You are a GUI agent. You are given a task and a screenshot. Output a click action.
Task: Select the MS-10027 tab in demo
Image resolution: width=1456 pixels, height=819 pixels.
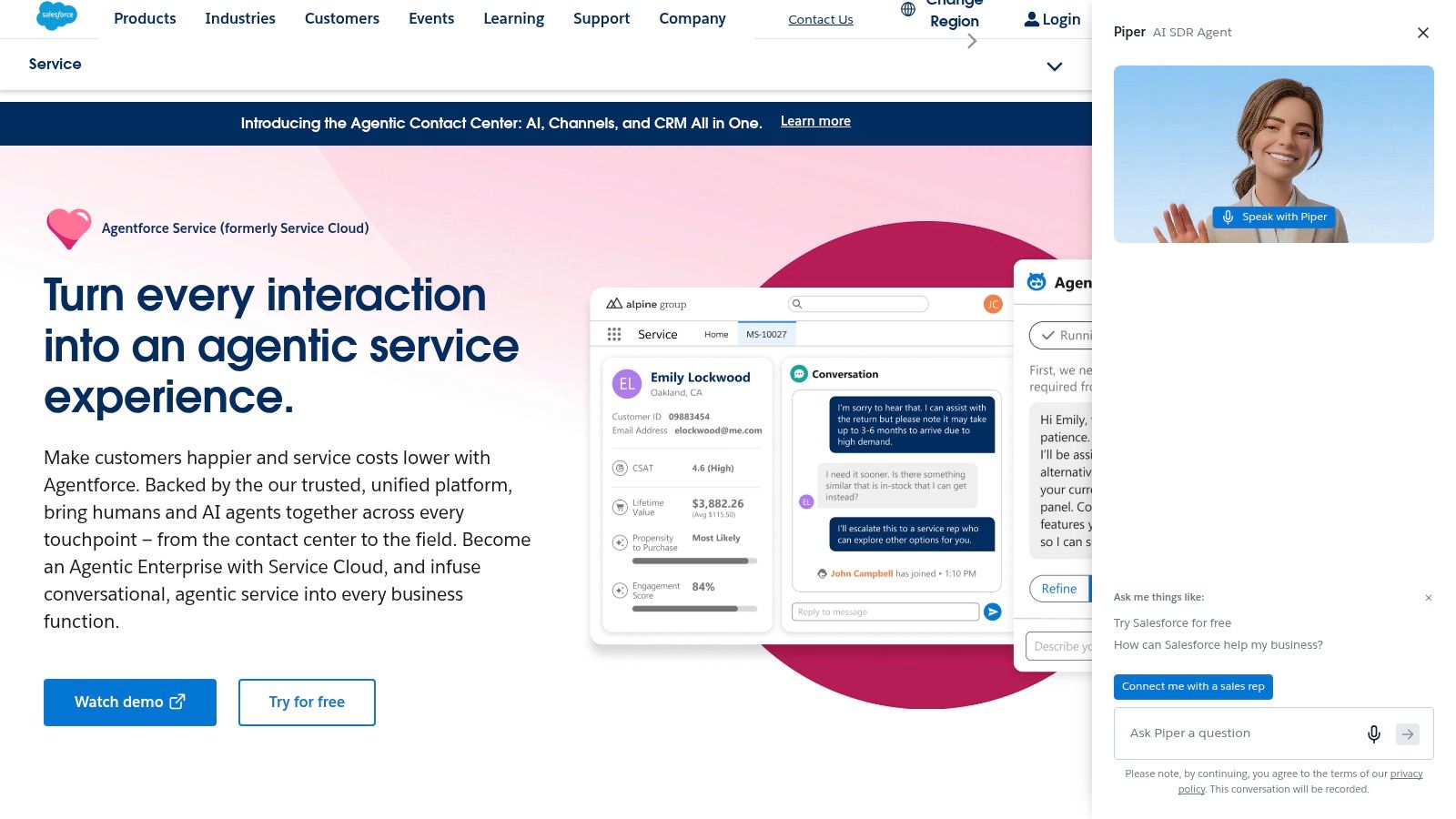pos(766,335)
